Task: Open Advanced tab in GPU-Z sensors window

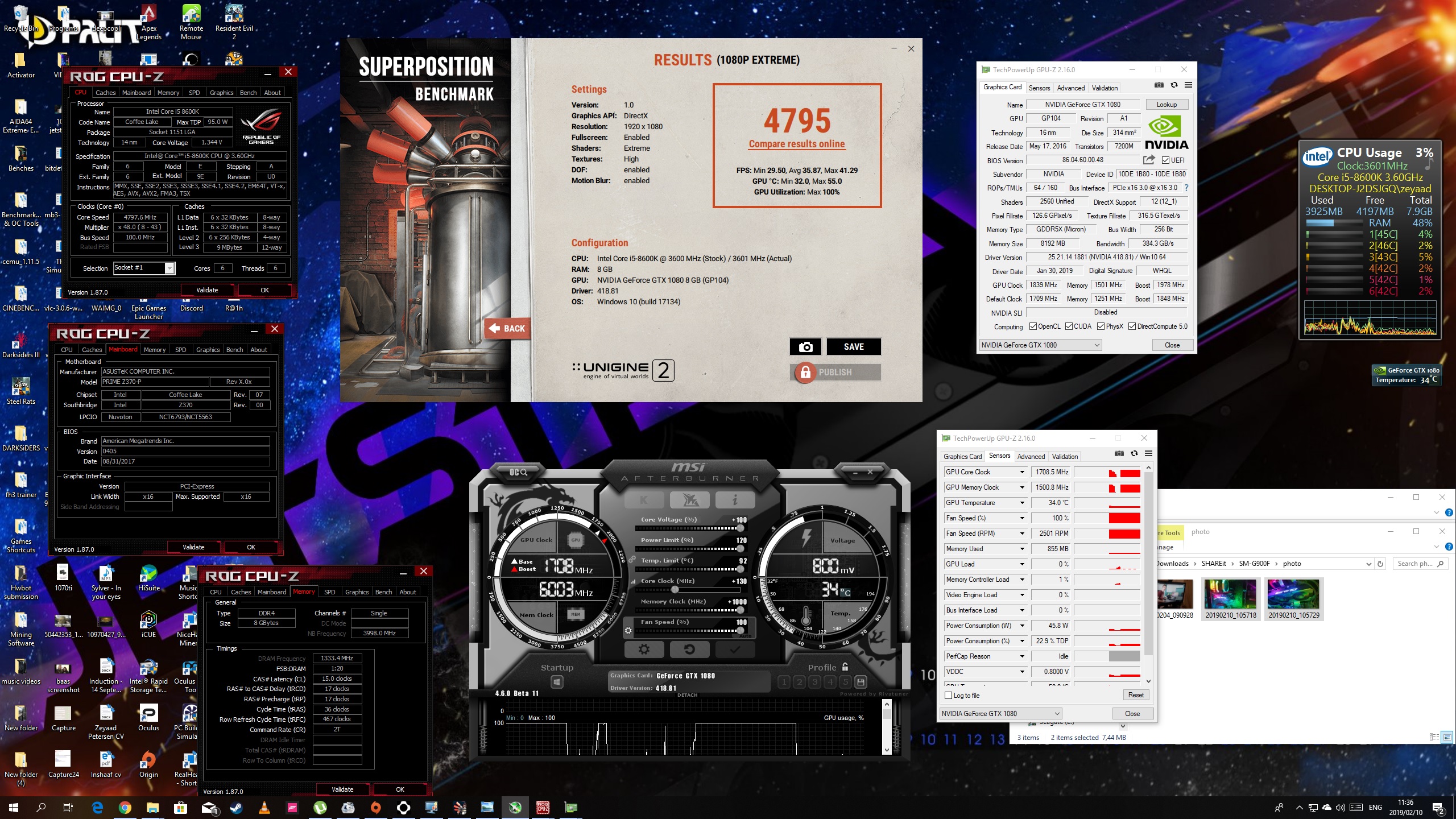Action: tap(1031, 457)
